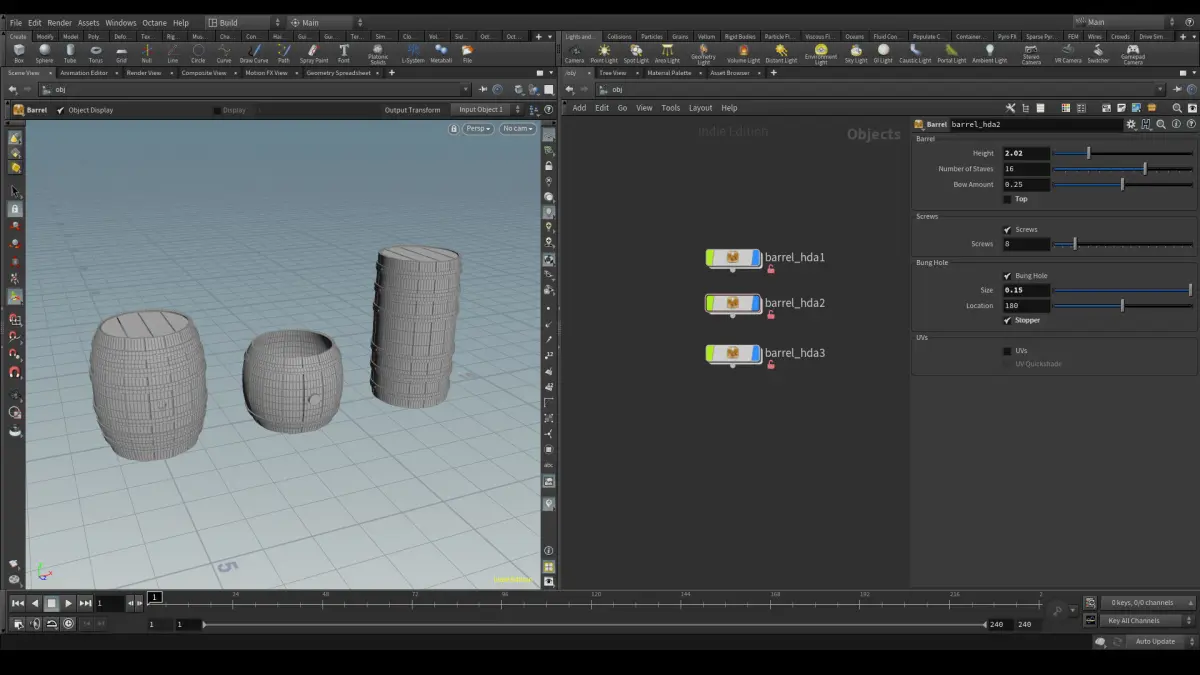This screenshot has width=1200, height=675.
Task: Click the Number of Staves slider handle
Action: pos(1145,169)
